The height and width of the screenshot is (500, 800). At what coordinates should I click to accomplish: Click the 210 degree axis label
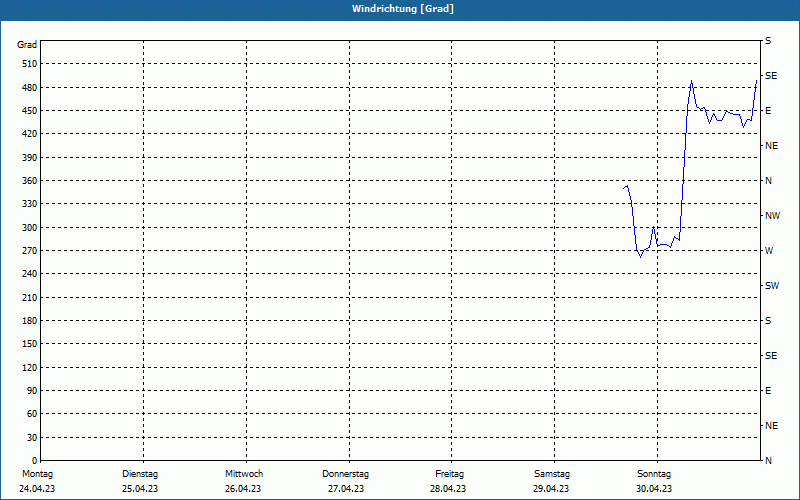[x=30, y=297]
